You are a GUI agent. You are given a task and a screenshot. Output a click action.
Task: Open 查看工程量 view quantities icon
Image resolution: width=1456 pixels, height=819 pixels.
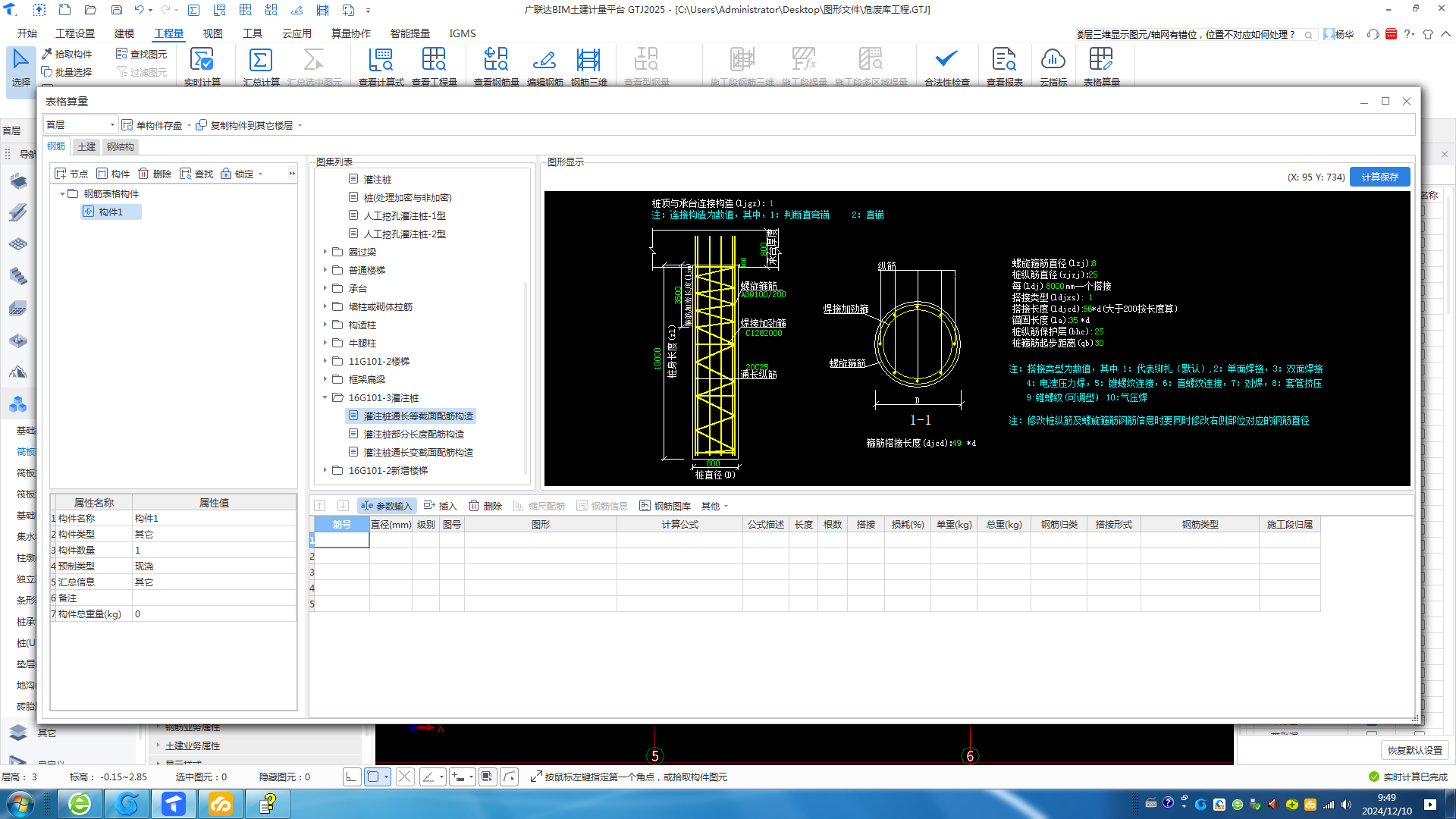[434, 67]
